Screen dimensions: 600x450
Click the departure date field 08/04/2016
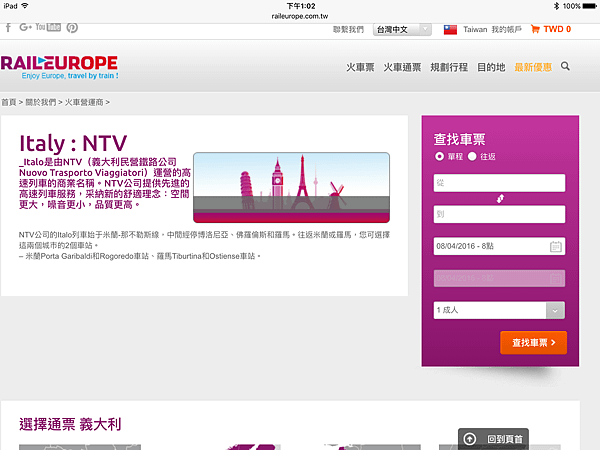(499, 246)
